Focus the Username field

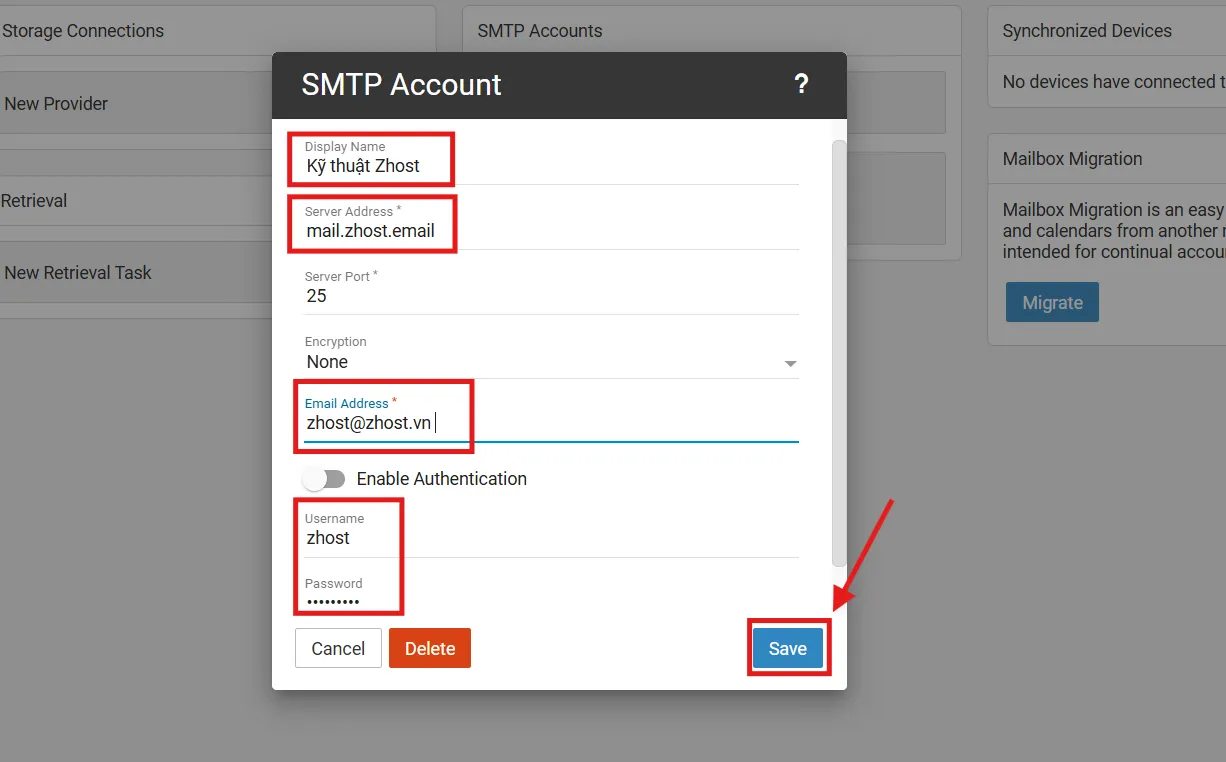point(550,538)
